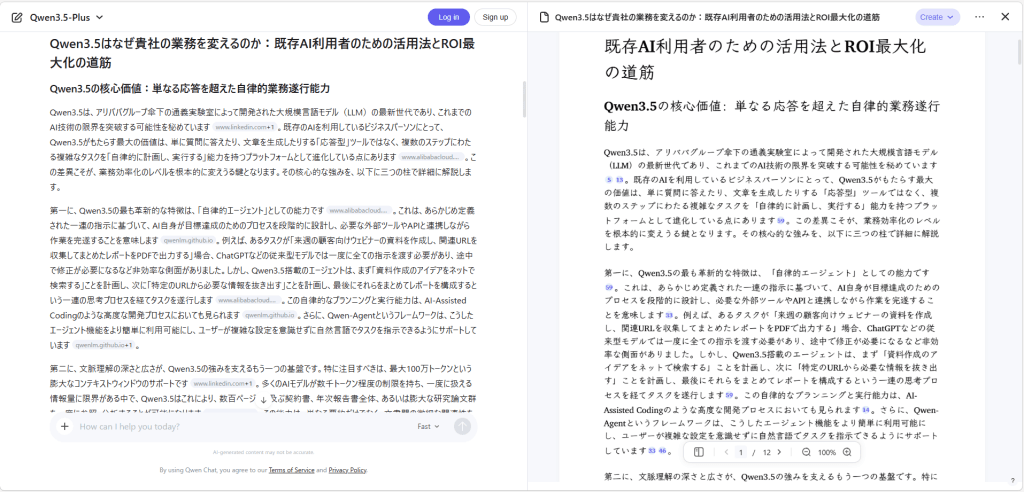This screenshot has width=1024, height=492.
Task: Toggle the document sidebar panel icon
Action: point(699,452)
